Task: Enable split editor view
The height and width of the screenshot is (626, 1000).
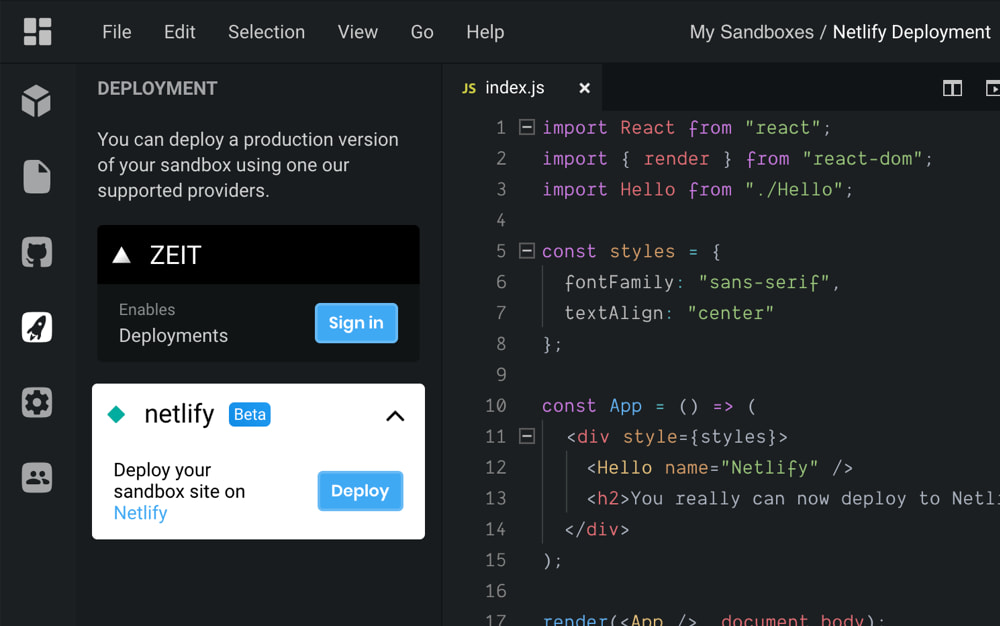Action: [x=951, y=88]
